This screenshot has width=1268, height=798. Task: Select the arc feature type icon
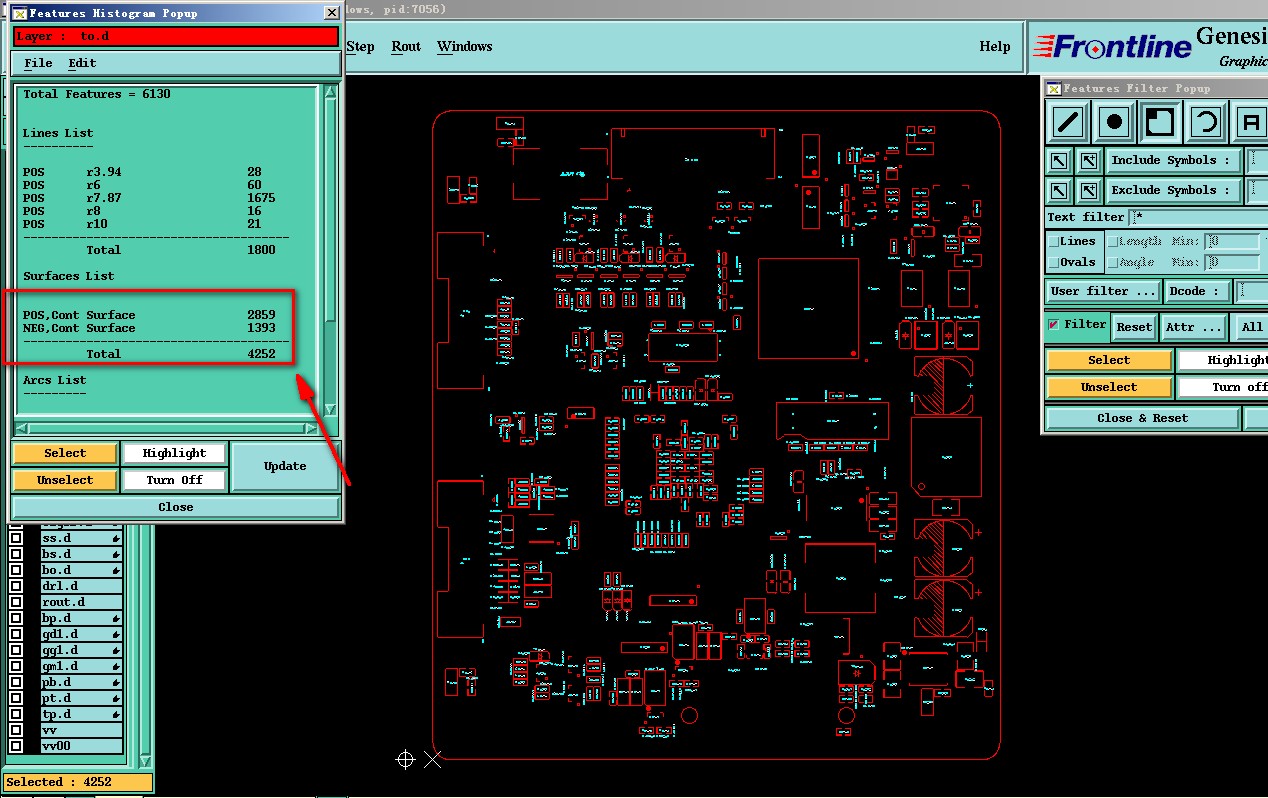1206,123
